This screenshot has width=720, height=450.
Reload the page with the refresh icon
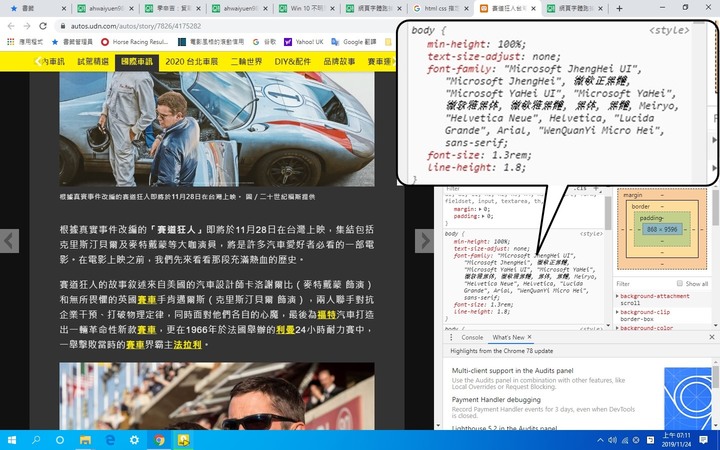(43, 26)
